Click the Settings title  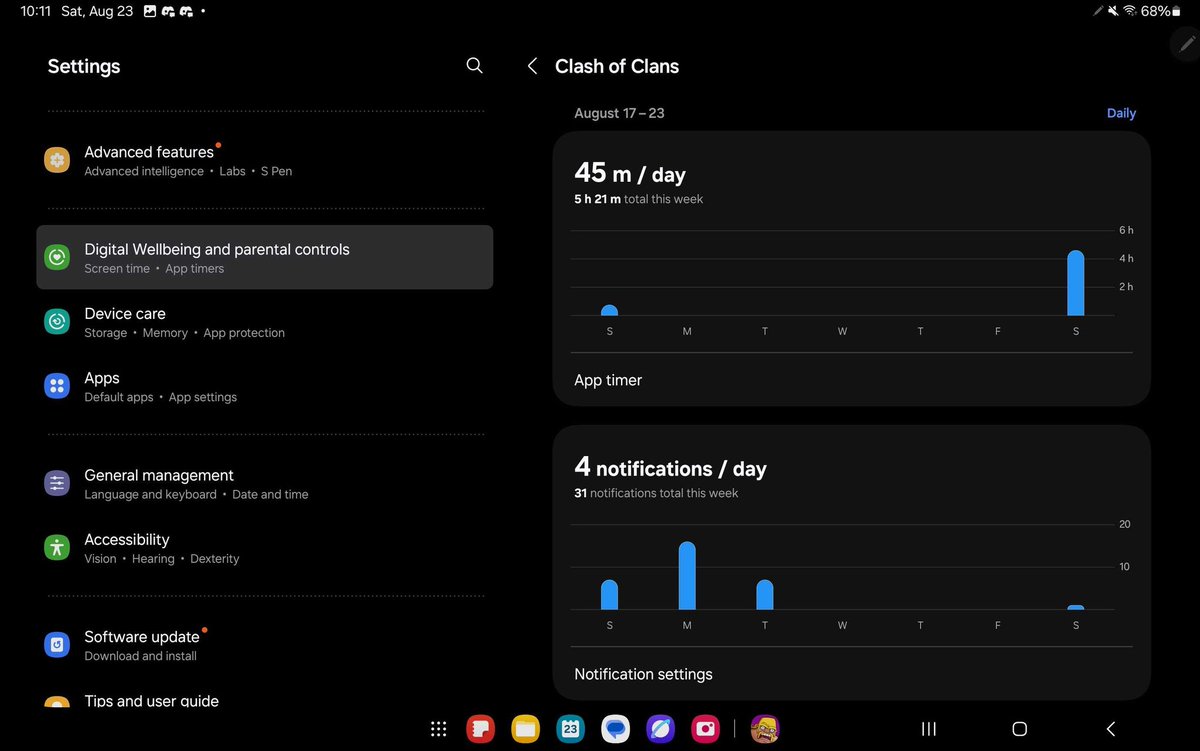(x=84, y=66)
